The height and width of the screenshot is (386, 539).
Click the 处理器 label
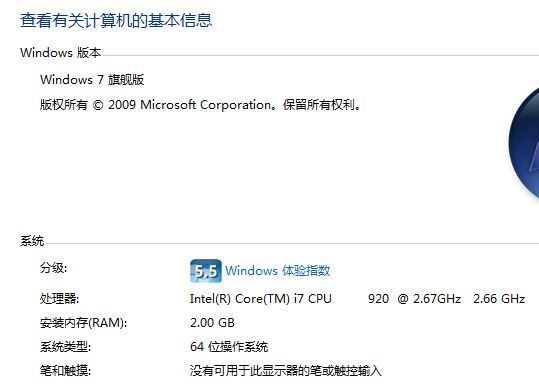[x=59, y=299]
